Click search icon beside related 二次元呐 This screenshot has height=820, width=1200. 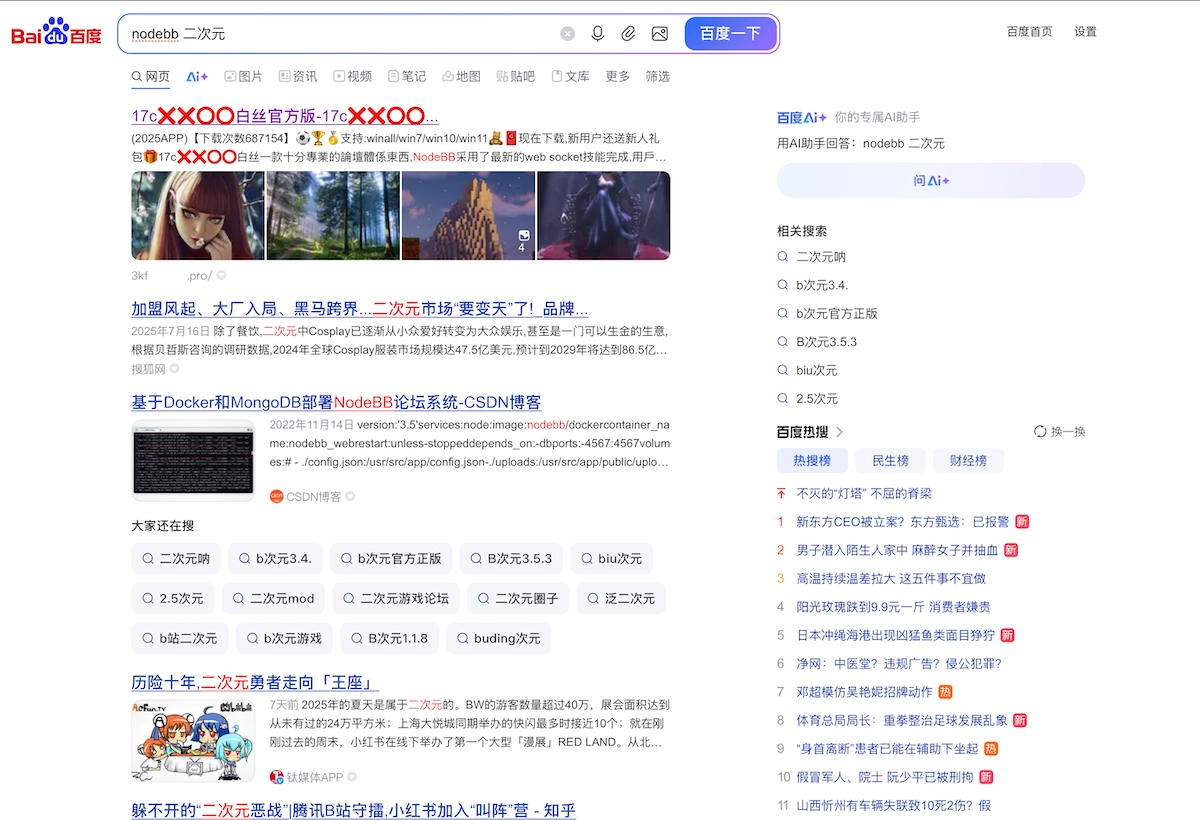click(x=783, y=257)
